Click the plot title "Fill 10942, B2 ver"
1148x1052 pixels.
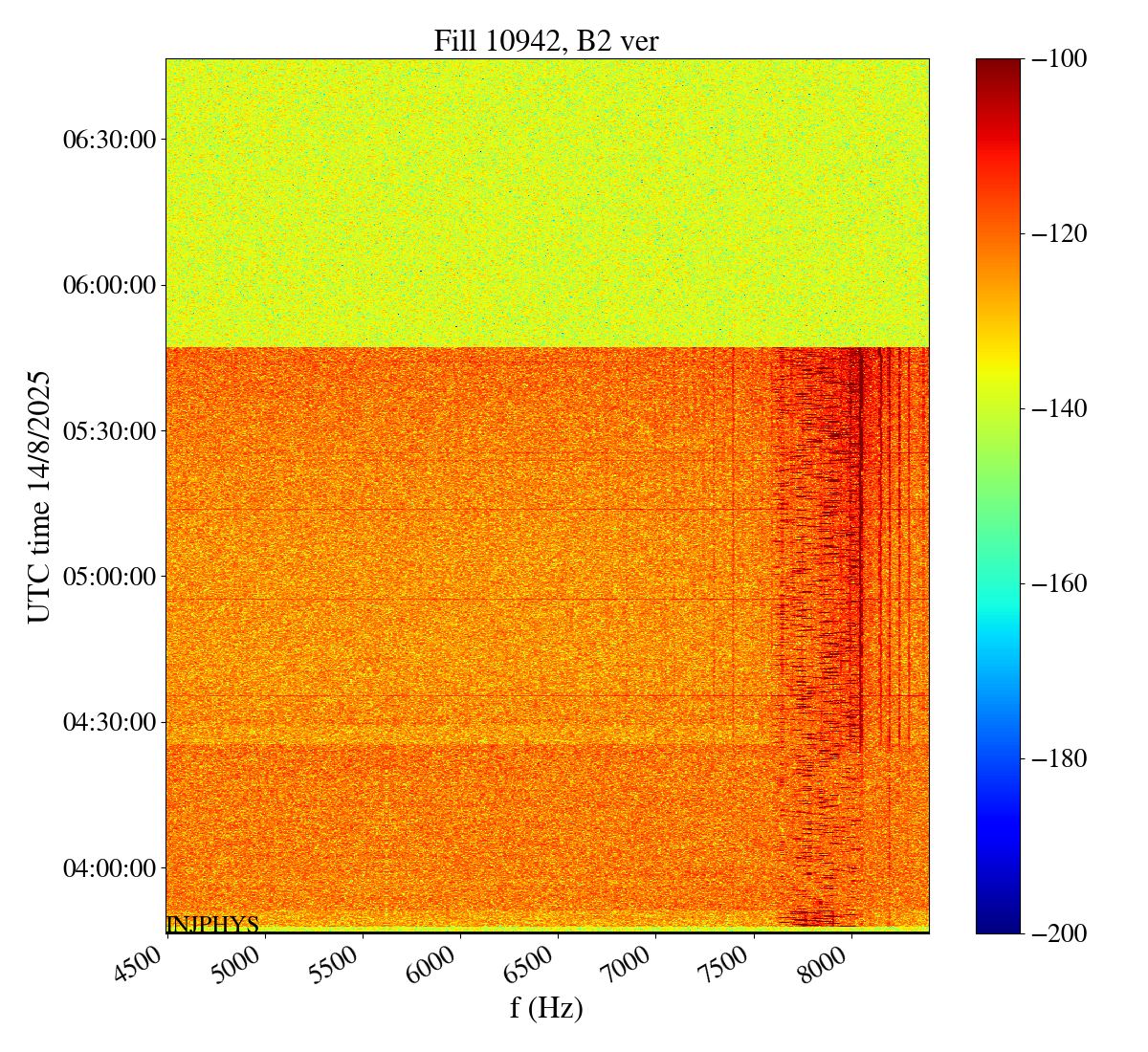(x=546, y=40)
